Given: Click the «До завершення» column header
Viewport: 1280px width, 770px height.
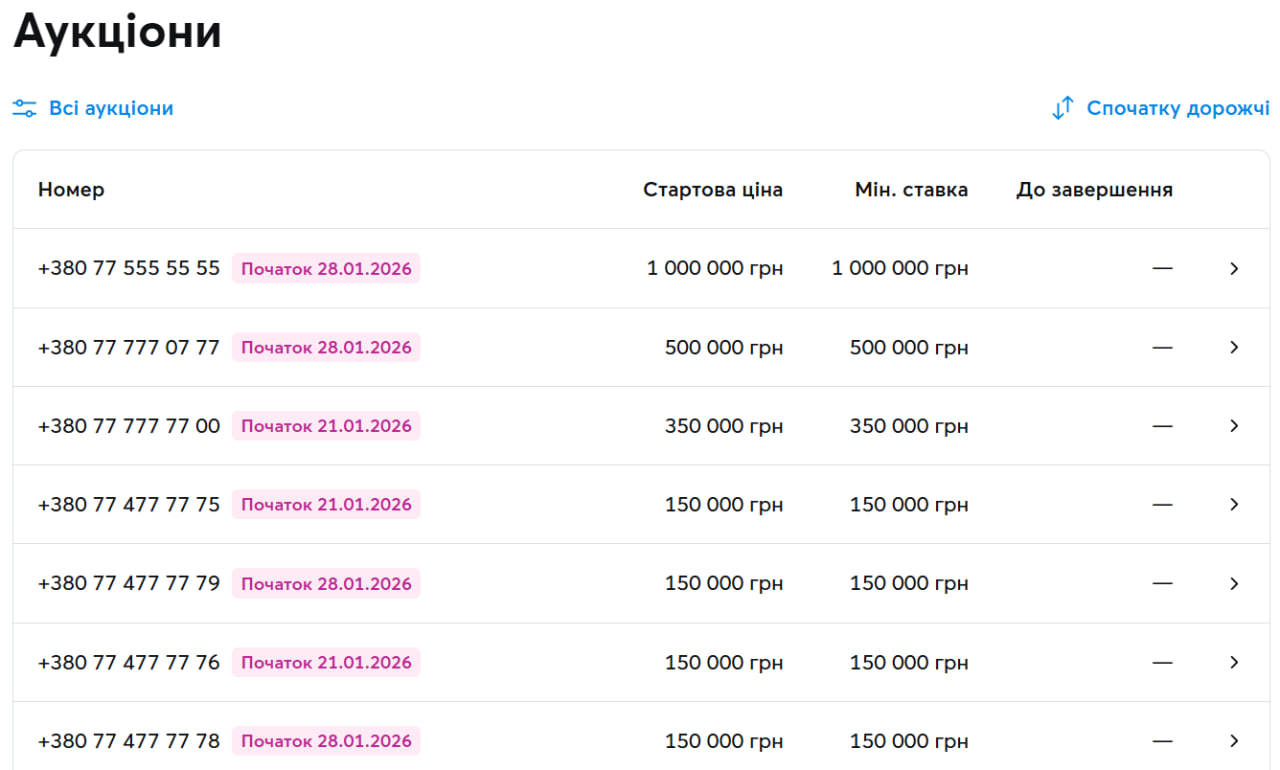Looking at the screenshot, I should 1094,190.
